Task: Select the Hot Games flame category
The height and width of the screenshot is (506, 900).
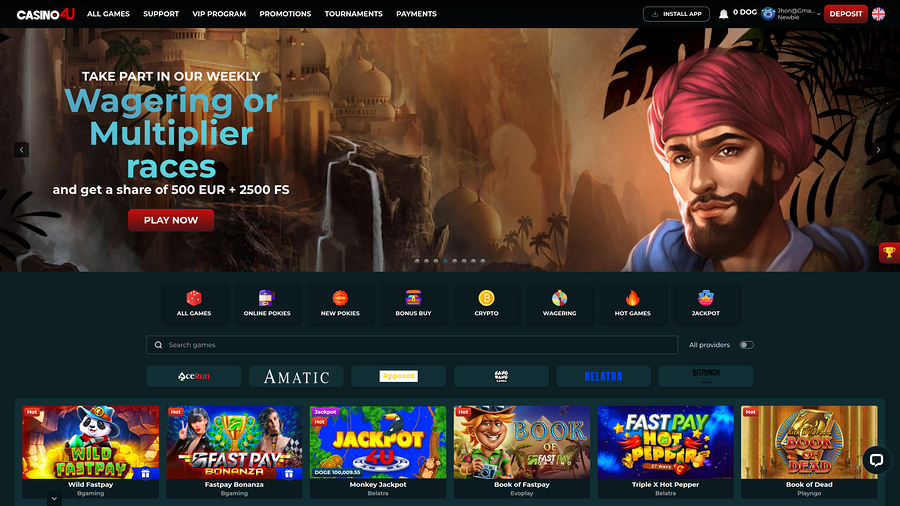Action: 633,303
